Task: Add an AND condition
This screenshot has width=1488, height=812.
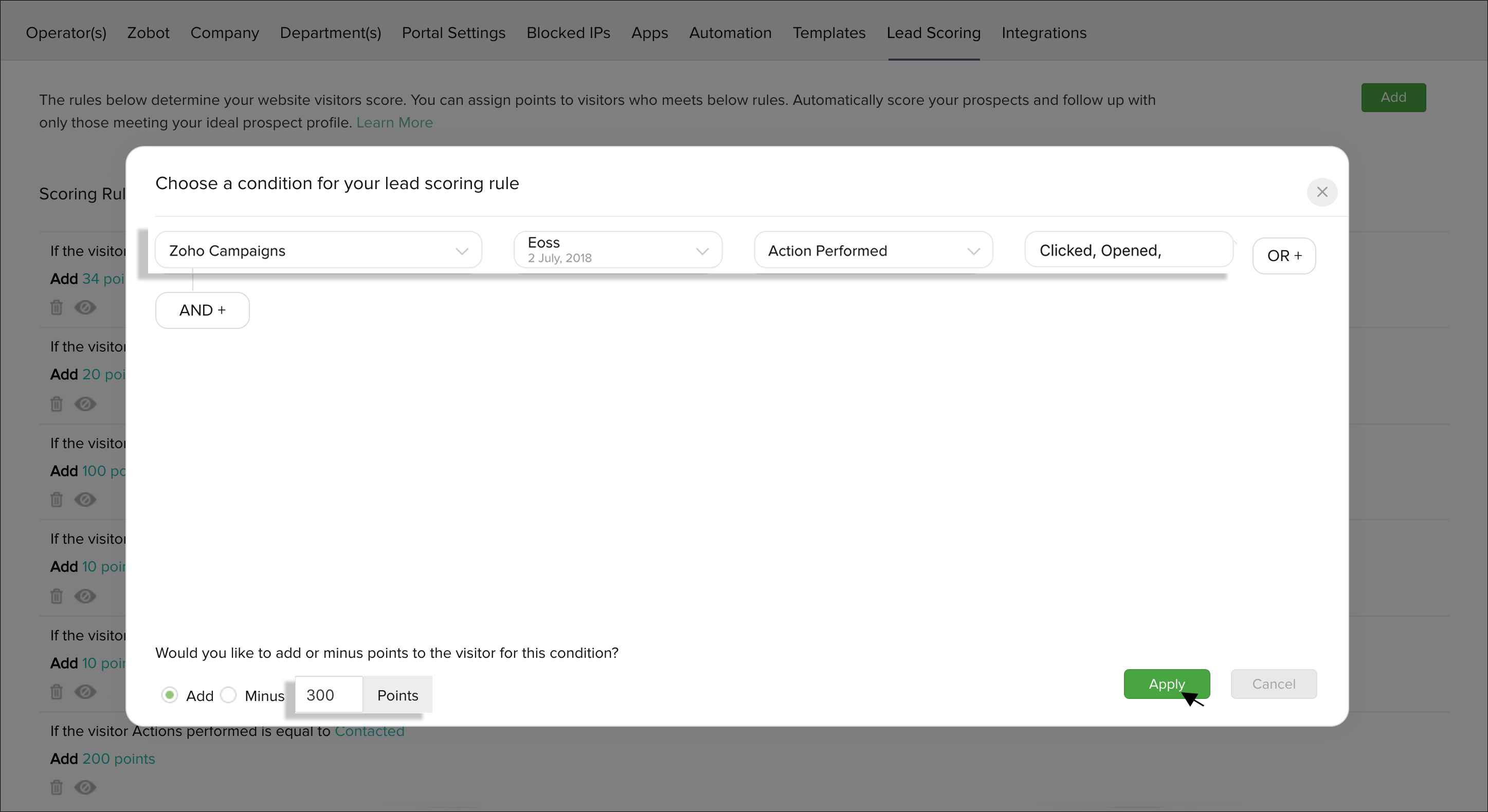Action: 202,310
